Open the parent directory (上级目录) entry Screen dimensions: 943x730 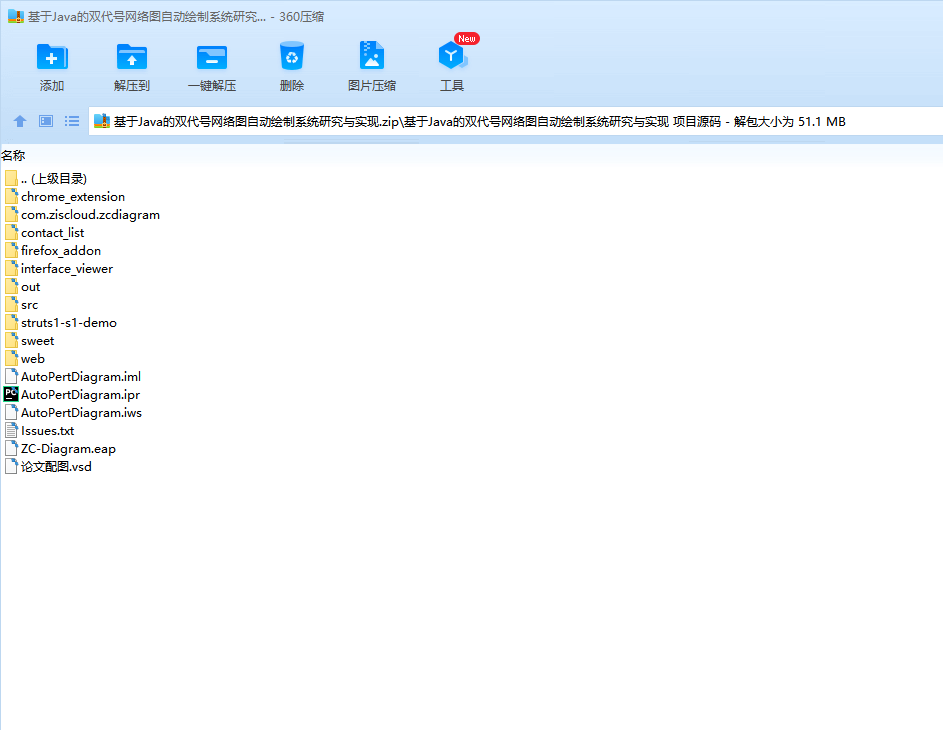coord(45,179)
